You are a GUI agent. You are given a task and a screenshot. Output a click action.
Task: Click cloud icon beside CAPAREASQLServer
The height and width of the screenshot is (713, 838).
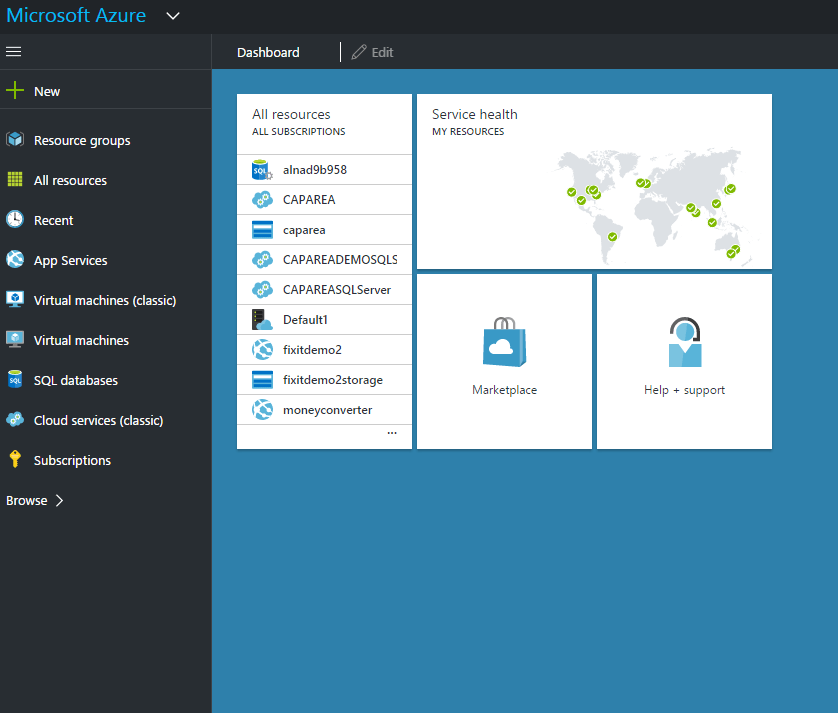click(262, 290)
